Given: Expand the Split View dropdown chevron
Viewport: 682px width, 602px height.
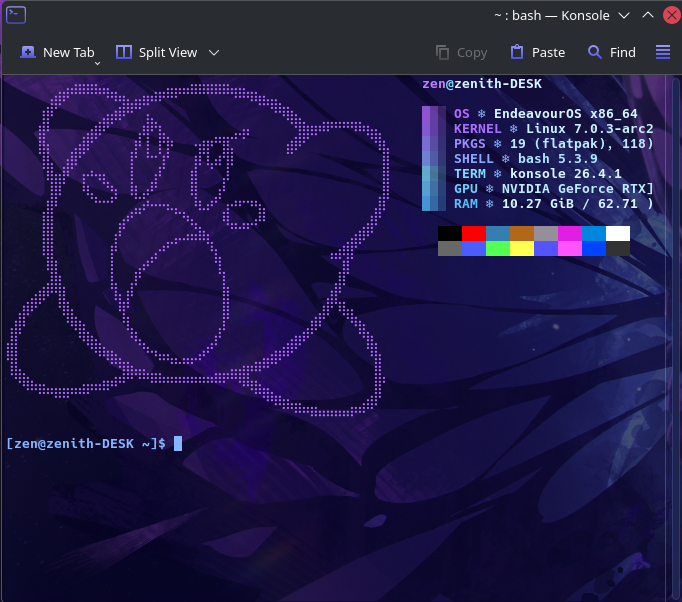Looking at the screenshot, I should pyautogui.click(x=214, y=53).
